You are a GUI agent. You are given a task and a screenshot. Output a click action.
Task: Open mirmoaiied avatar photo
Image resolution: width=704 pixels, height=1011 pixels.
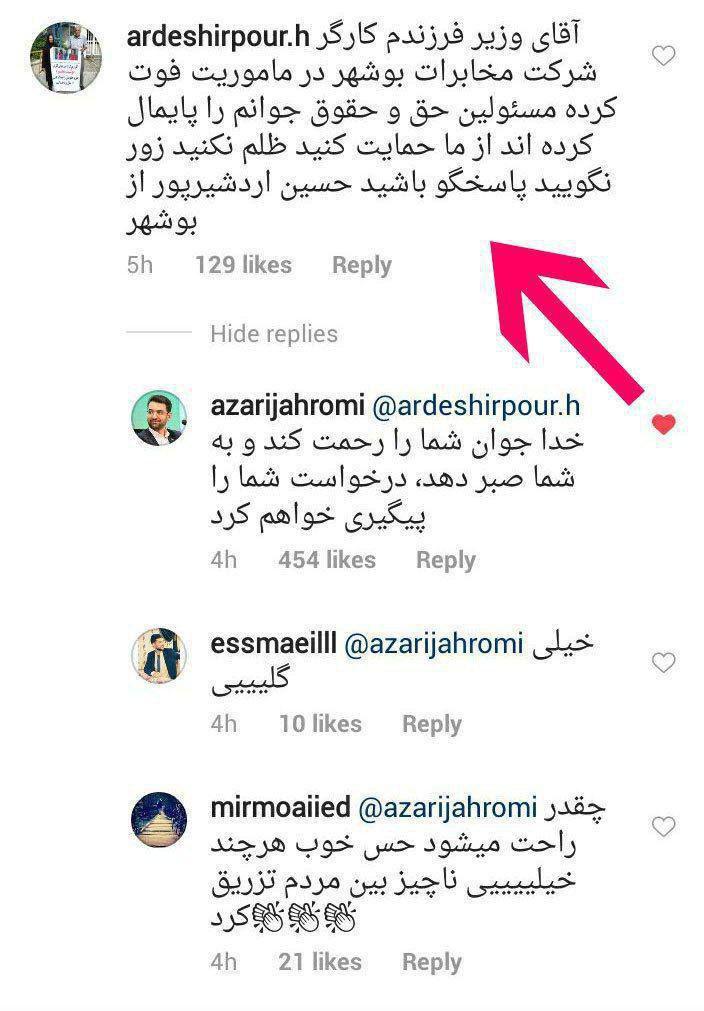coord(159,820)
